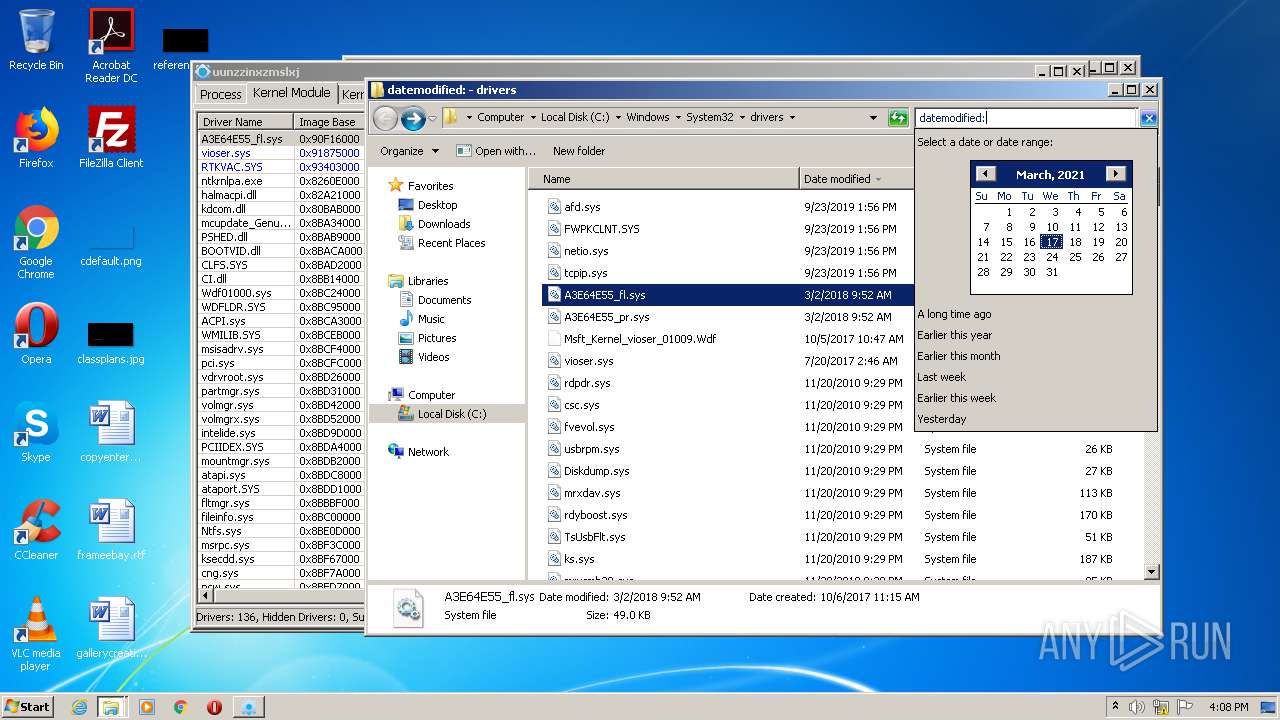This screenshot has height=720, width=1280.
Task: Pick March 10 in calendar
Action: point(1052,227)
